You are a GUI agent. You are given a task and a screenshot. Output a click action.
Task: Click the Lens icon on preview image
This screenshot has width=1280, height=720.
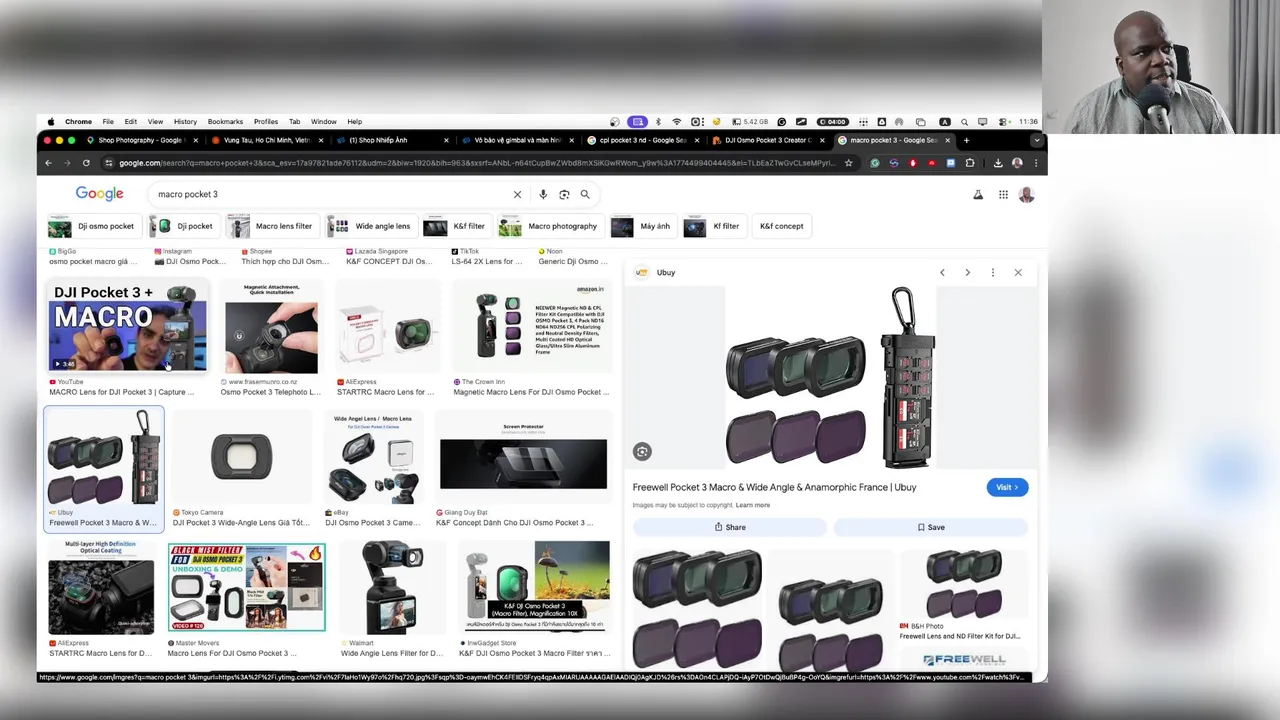point(642,452)
